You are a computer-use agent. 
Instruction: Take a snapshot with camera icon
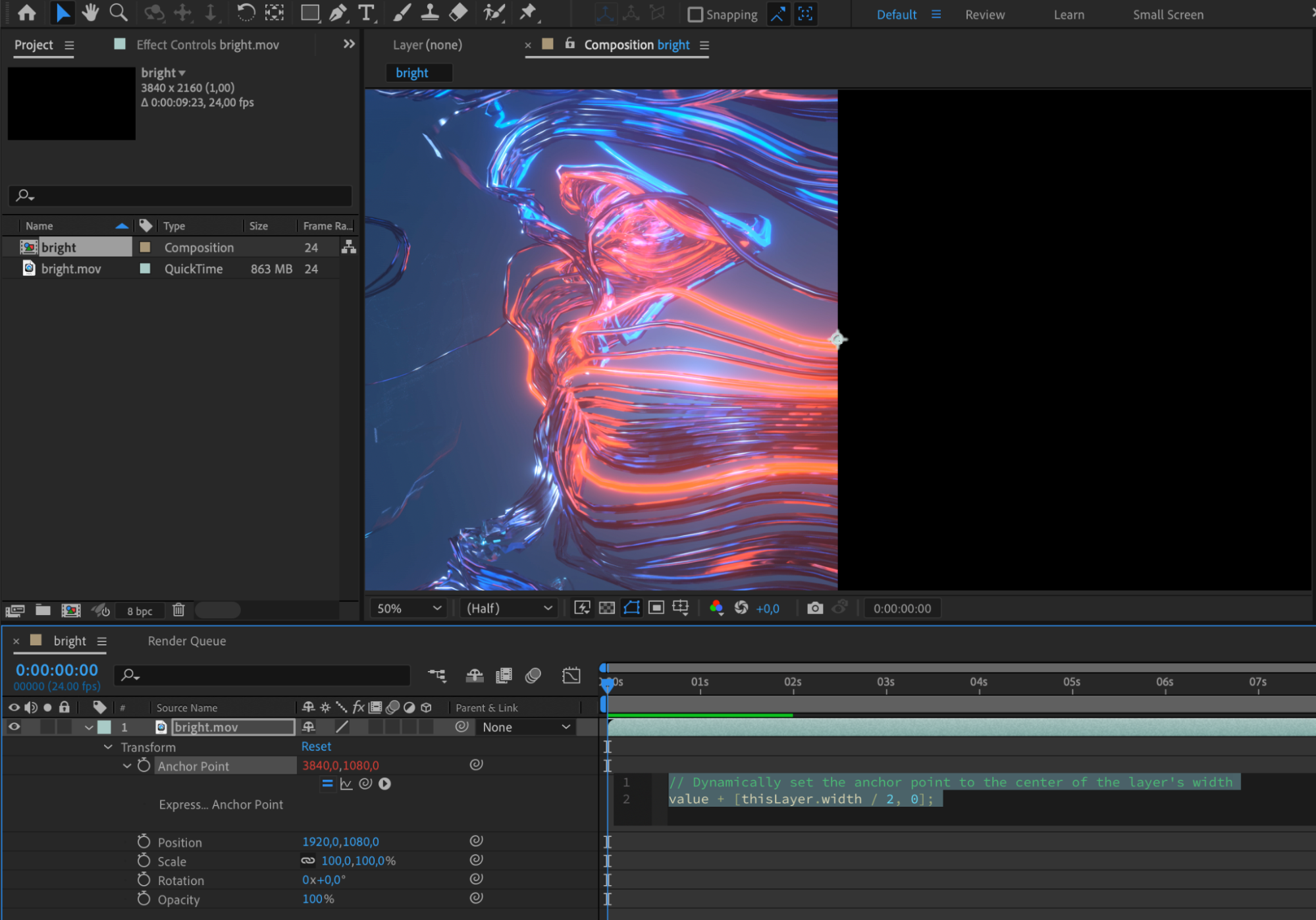814,608
